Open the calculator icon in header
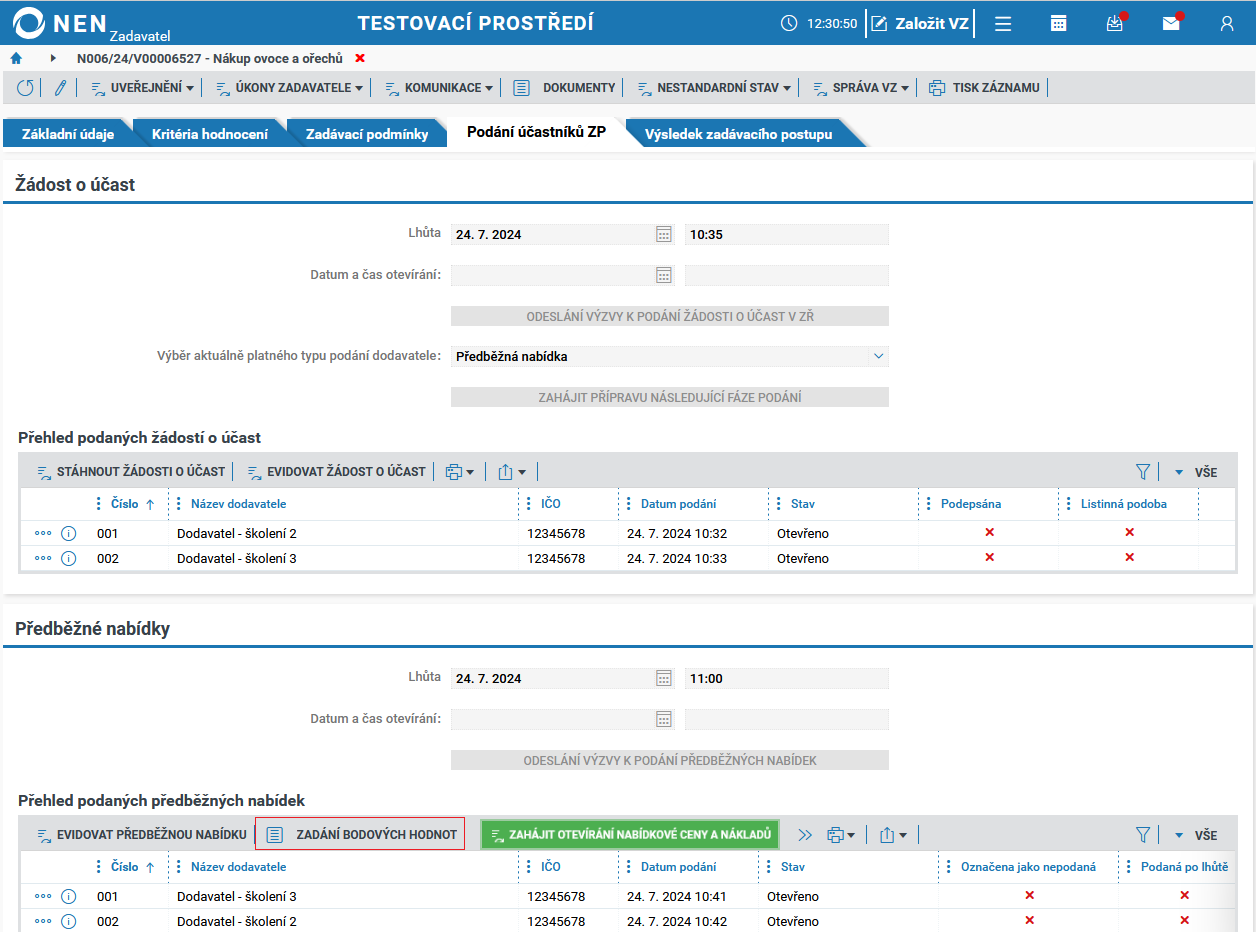This screenshot has height=932, width=1256. point(1059,23)
